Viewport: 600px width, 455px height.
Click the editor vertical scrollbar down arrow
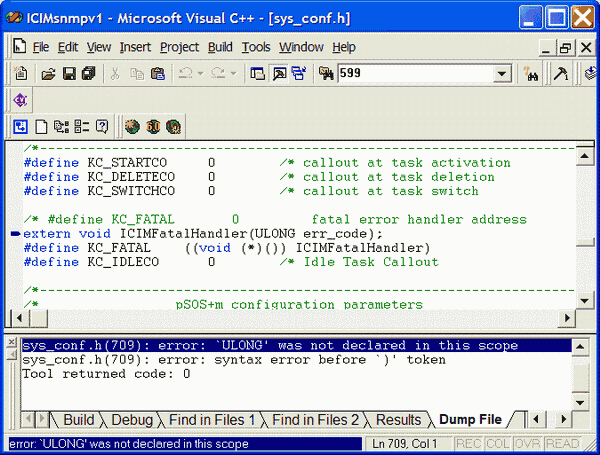click(584, 300)
